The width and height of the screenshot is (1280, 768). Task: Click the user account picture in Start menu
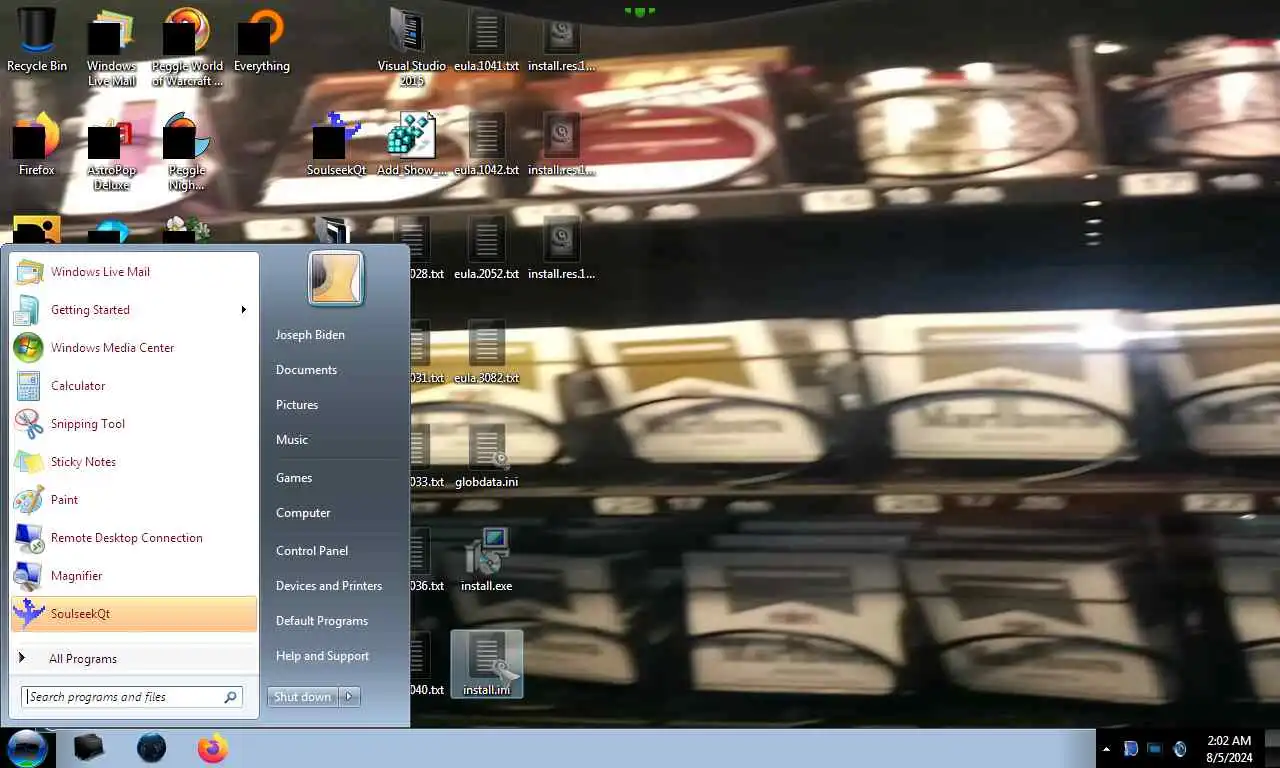[x=336, y=278]
